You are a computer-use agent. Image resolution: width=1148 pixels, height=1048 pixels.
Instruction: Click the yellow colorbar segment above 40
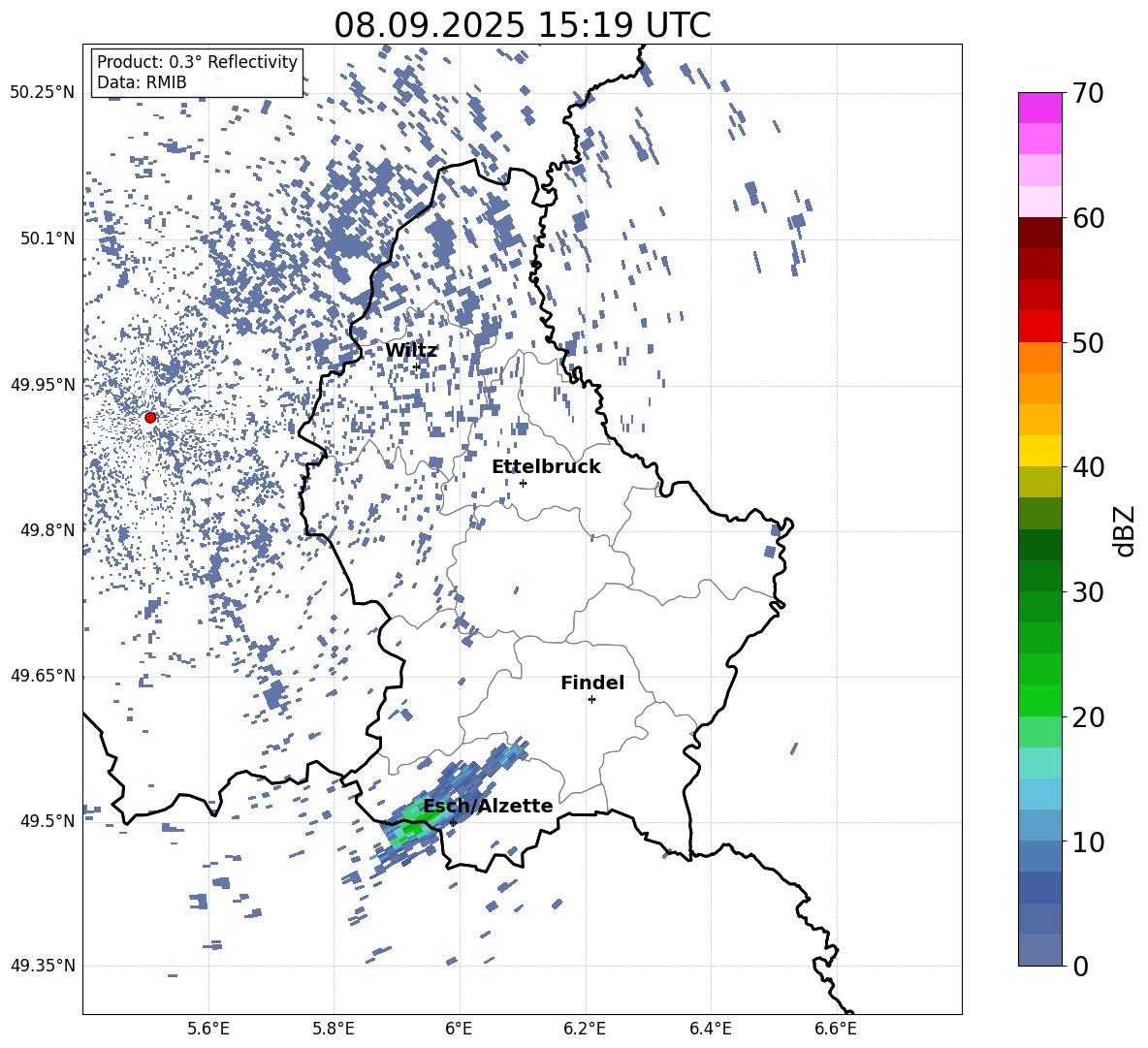coord(1040,451)
